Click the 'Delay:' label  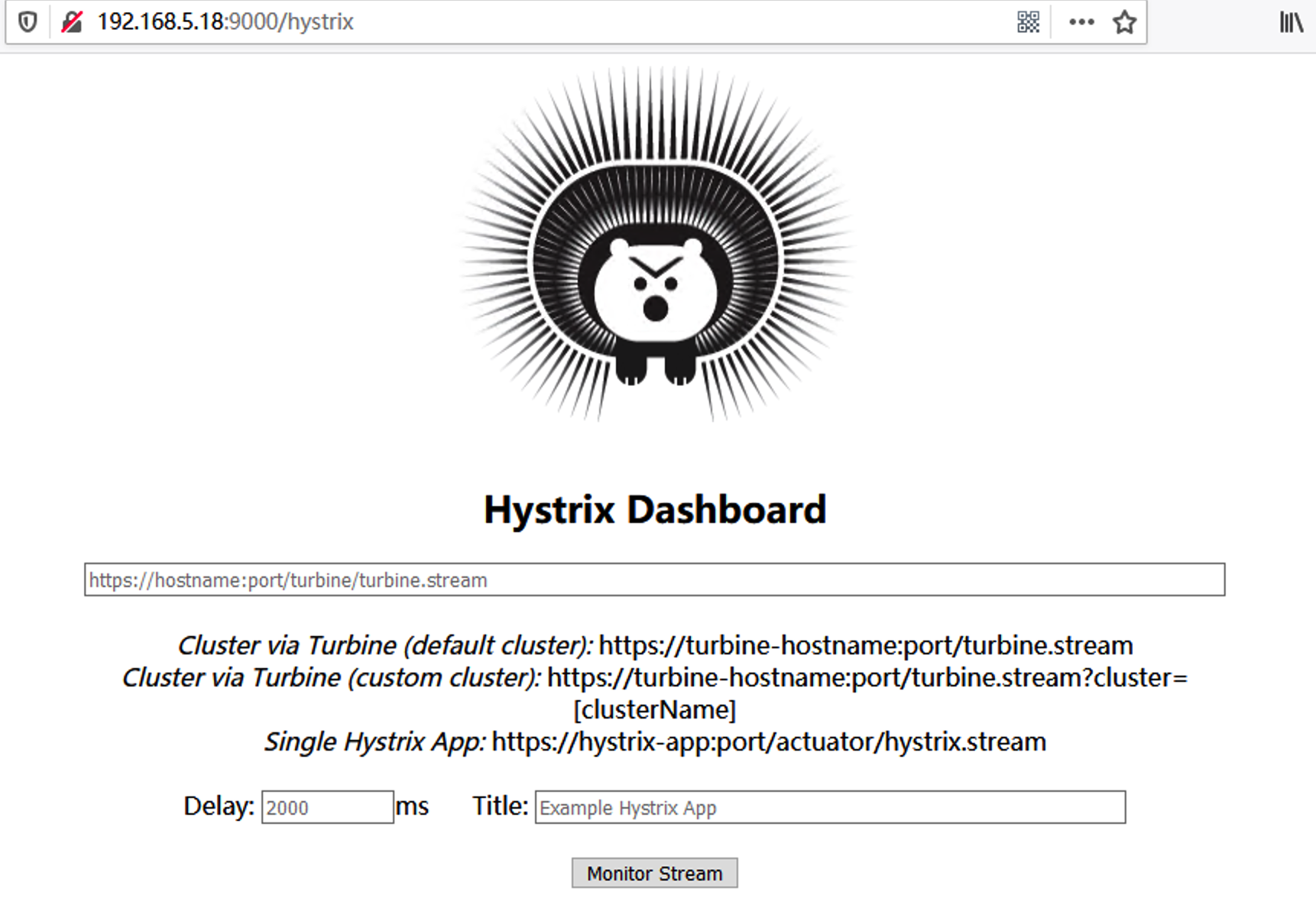click(x=219, y=806)
